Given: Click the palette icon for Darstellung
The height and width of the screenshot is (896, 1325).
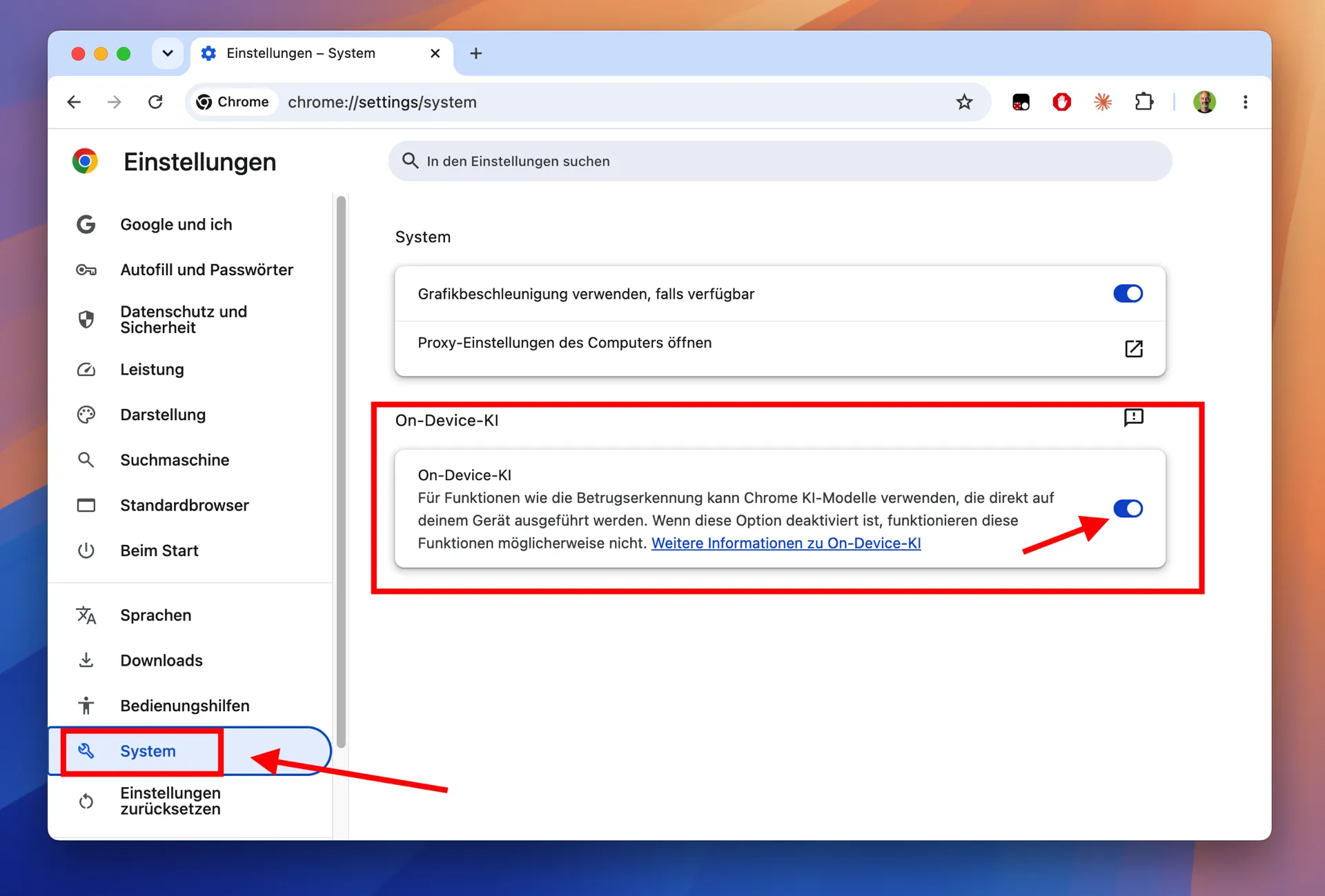Looking at the screenshot, I should pos(86,415).
